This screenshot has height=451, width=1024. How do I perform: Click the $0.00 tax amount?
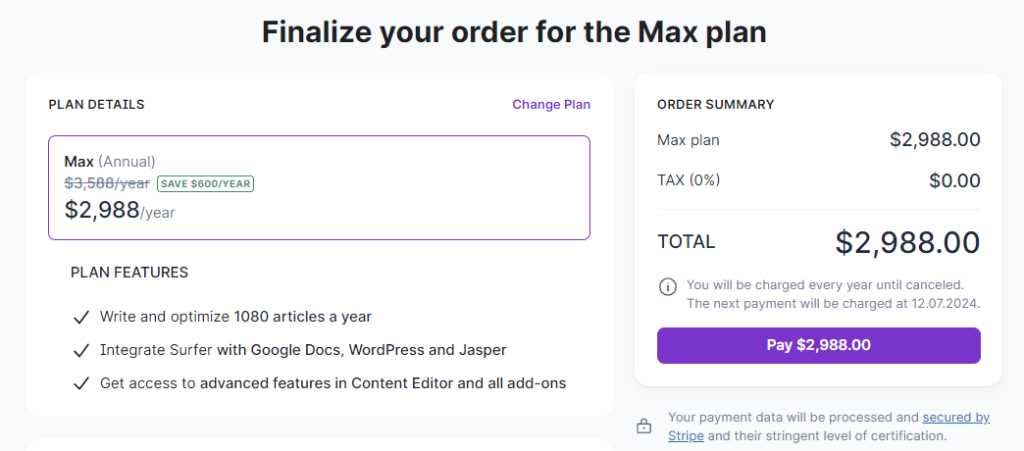point(955,180)
